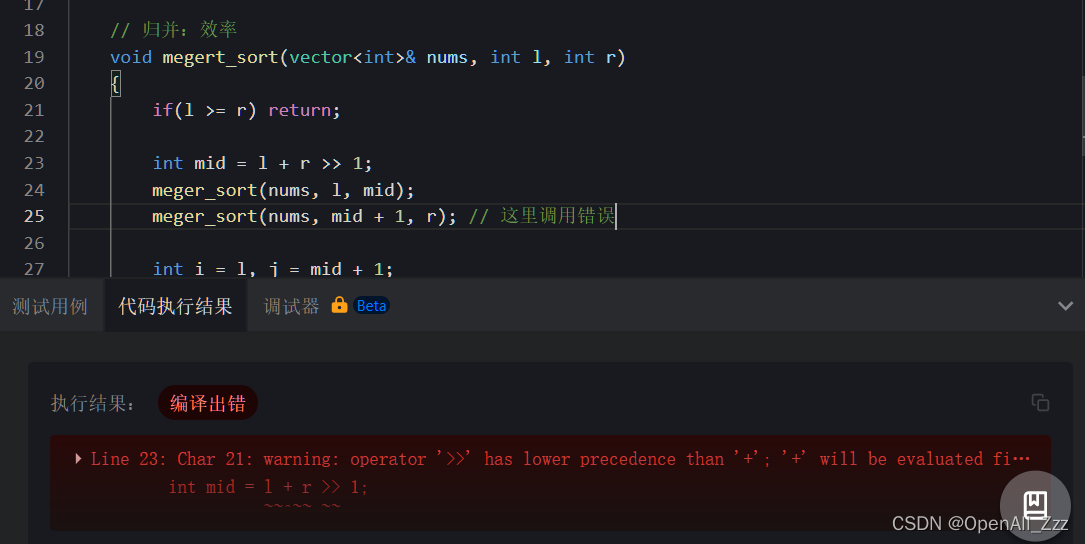Copy the execution result output

coord(1040,402)
